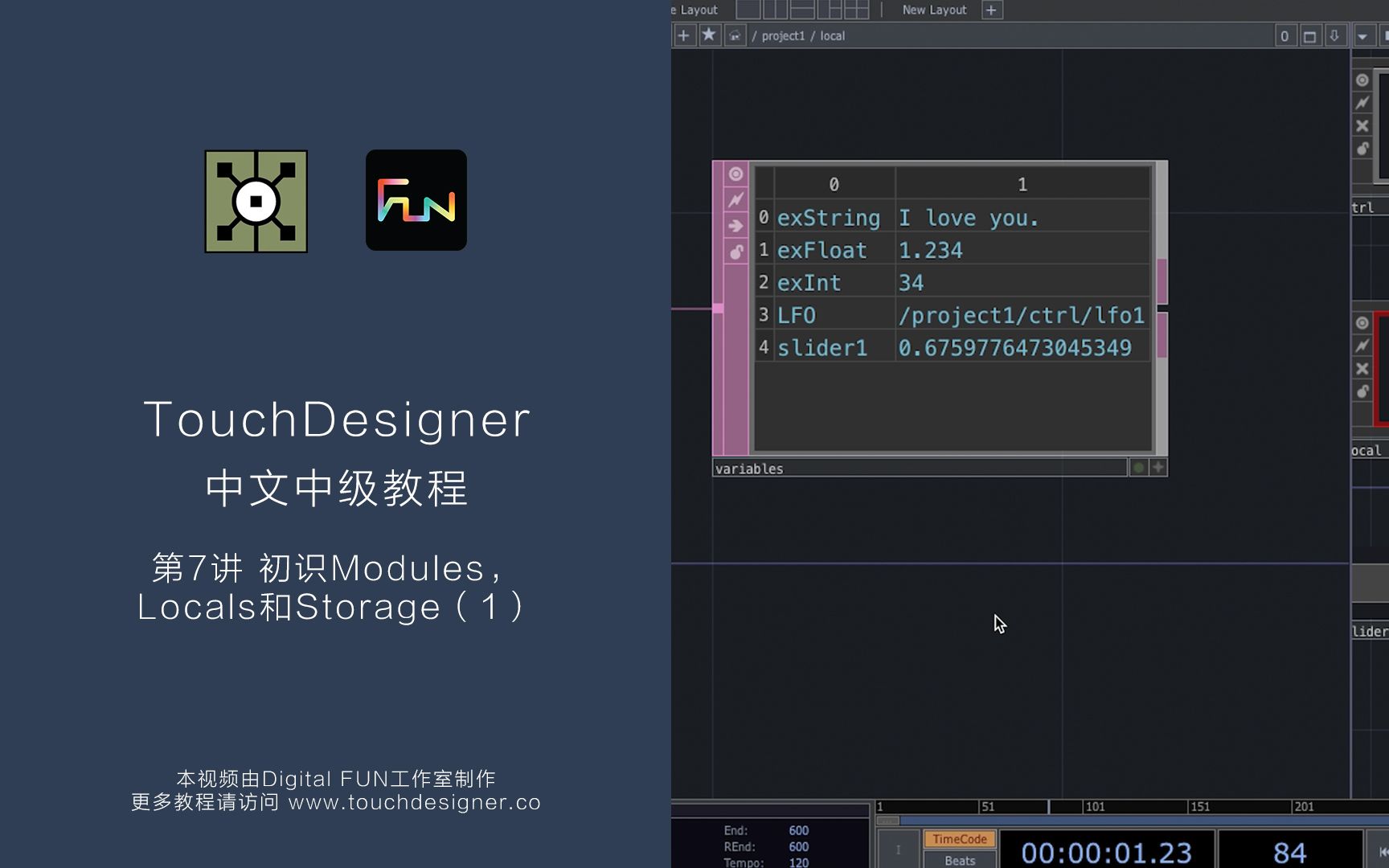The height and width of the screenshot is (868, 1389).
Task: Toggle green viewer dot on variables node
Action: 1138,468
